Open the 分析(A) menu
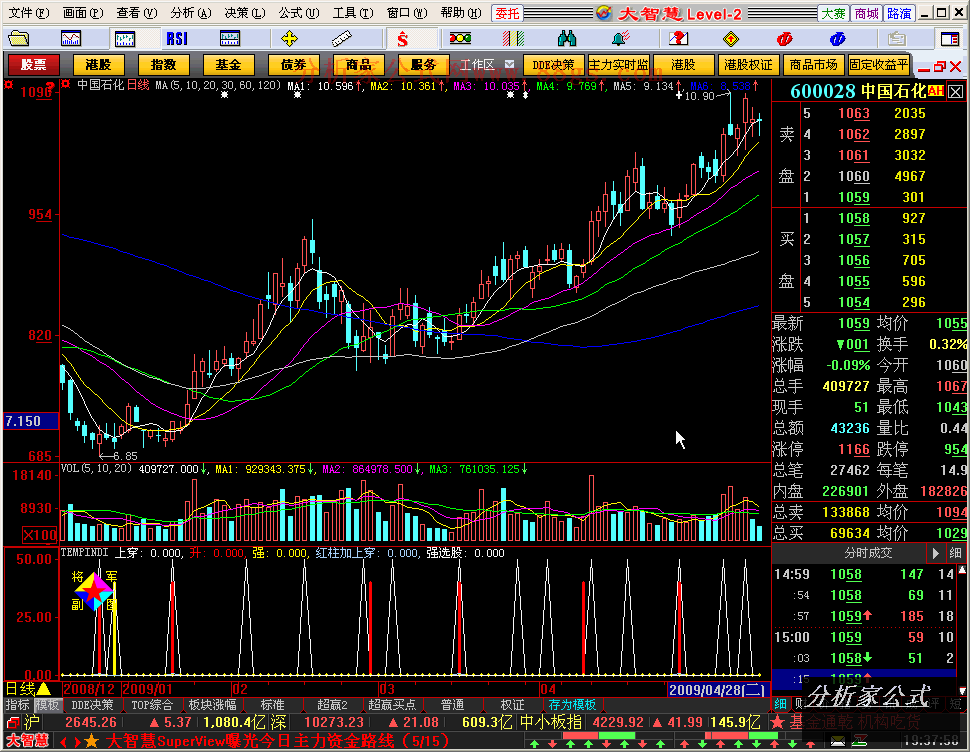Viewport: 970px width, 752px height. tap(191, 13)
